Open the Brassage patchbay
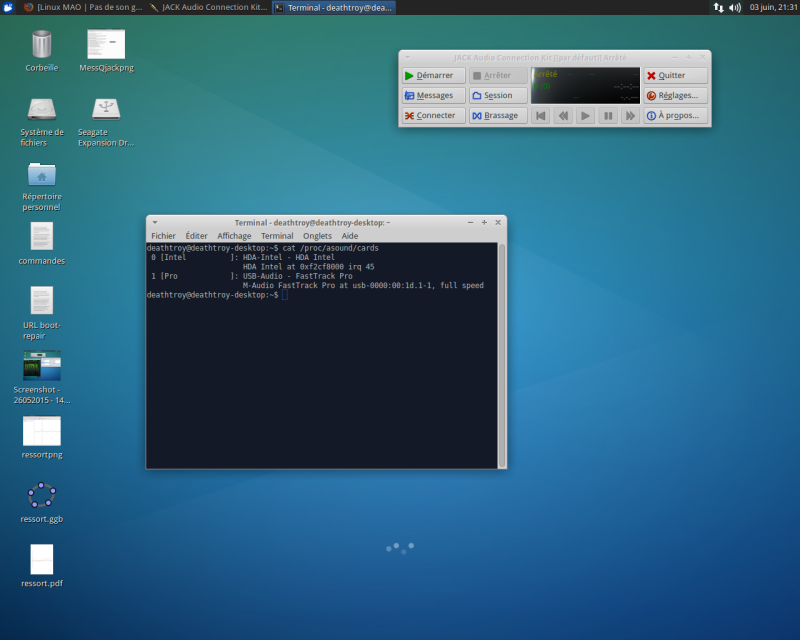Image resolution: width=800 pixels, height=640 pixels. point(498,115)
